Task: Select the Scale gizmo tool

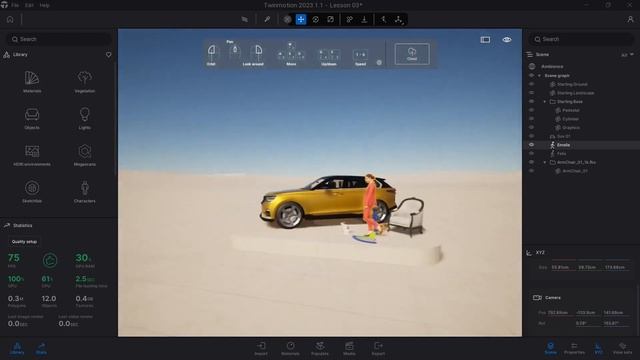Action: click(x=330, y=19)
